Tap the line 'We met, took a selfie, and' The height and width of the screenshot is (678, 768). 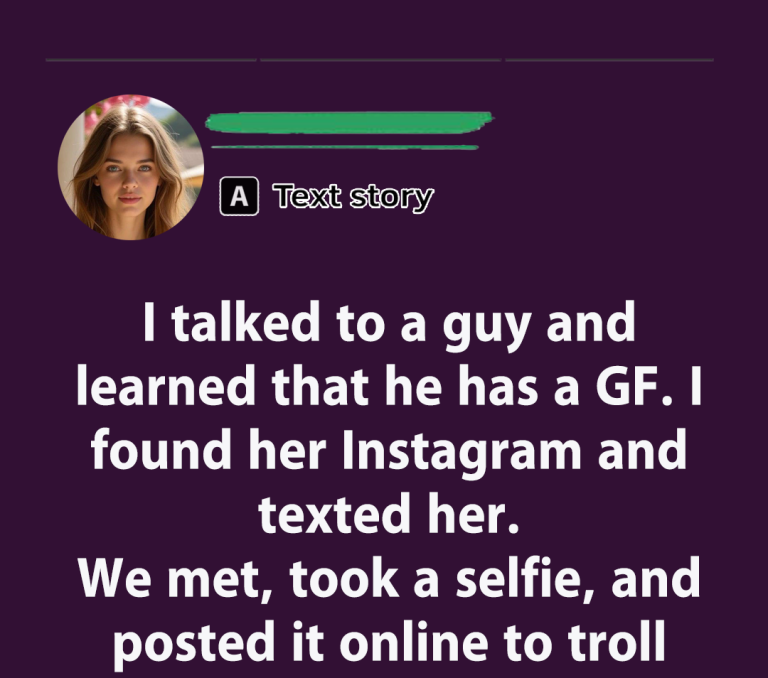tap(389, 579)
